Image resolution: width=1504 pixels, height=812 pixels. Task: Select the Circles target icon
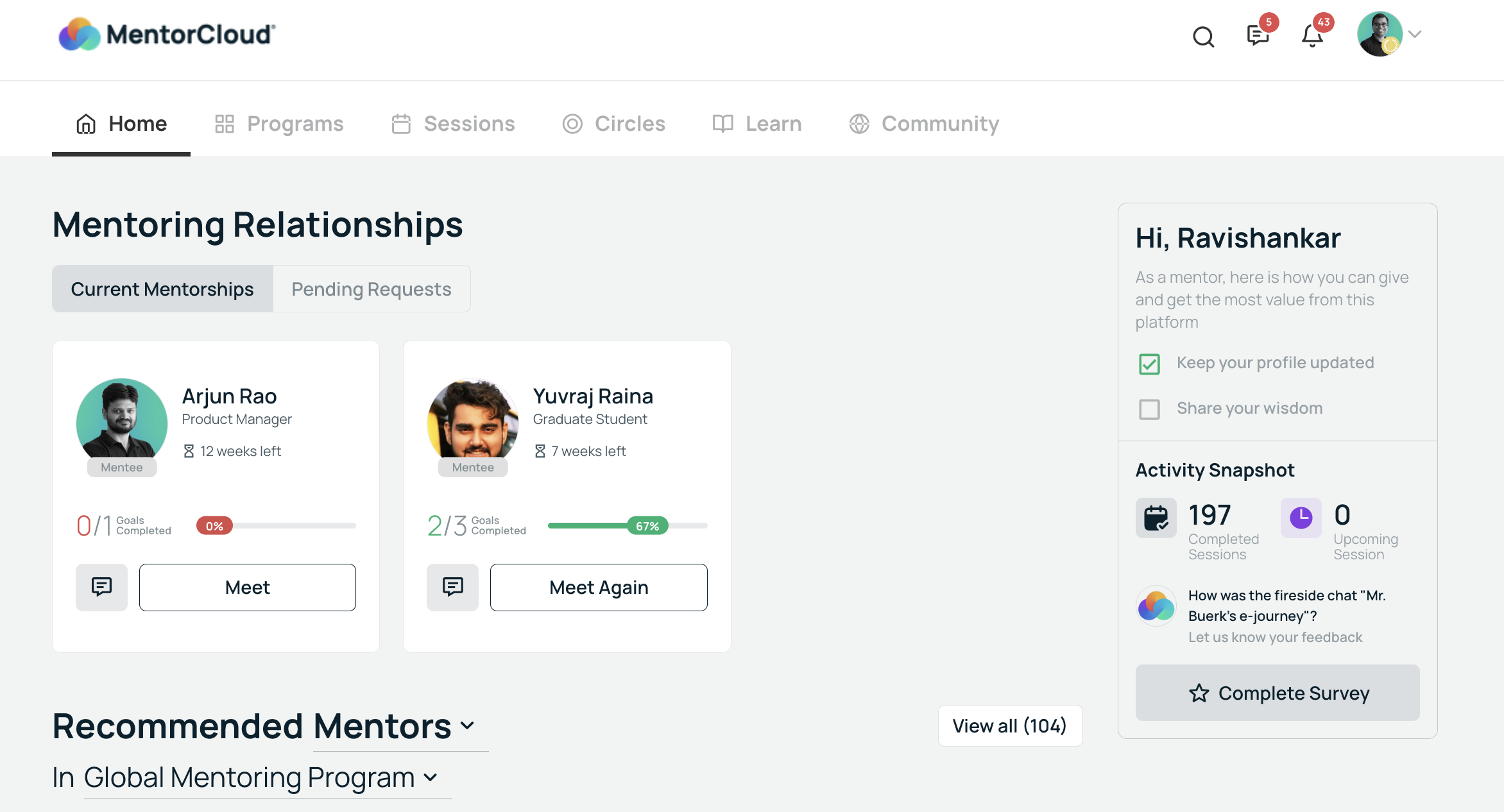[x=572, y=123]
